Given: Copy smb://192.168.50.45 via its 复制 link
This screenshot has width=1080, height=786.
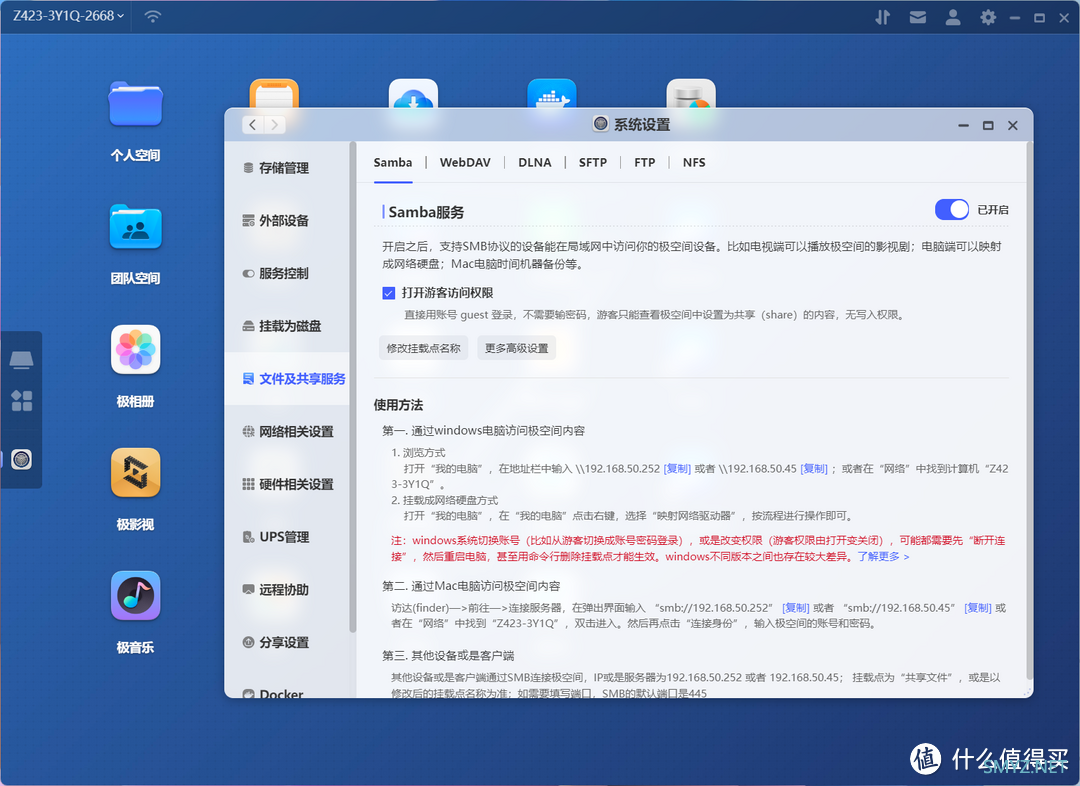Looking at the screenshot, I should pos(978,608).
